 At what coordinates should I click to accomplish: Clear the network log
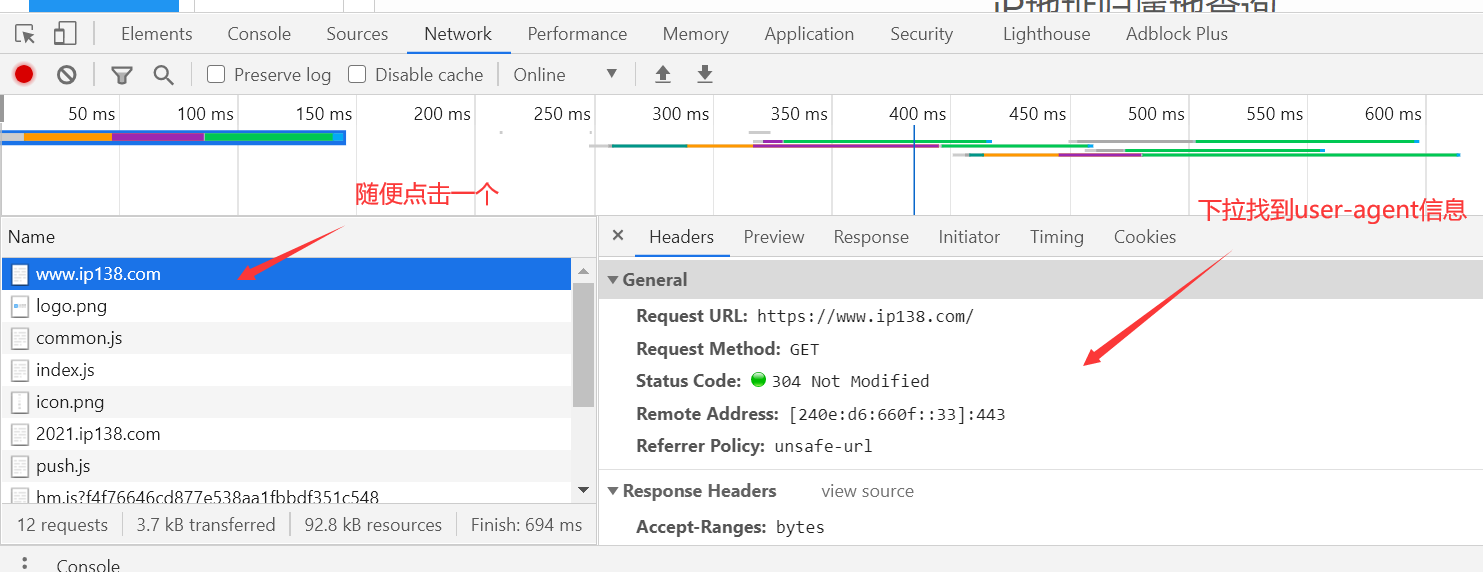[66, 74]
